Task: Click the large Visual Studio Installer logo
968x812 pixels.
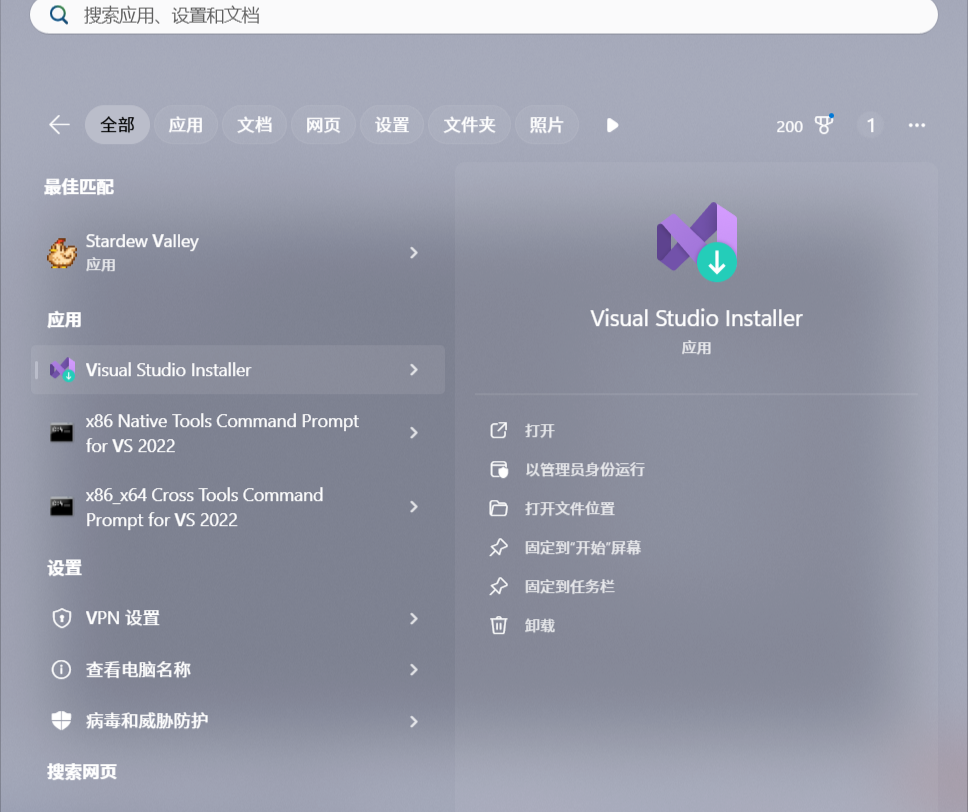Action: tap(697, 241)
